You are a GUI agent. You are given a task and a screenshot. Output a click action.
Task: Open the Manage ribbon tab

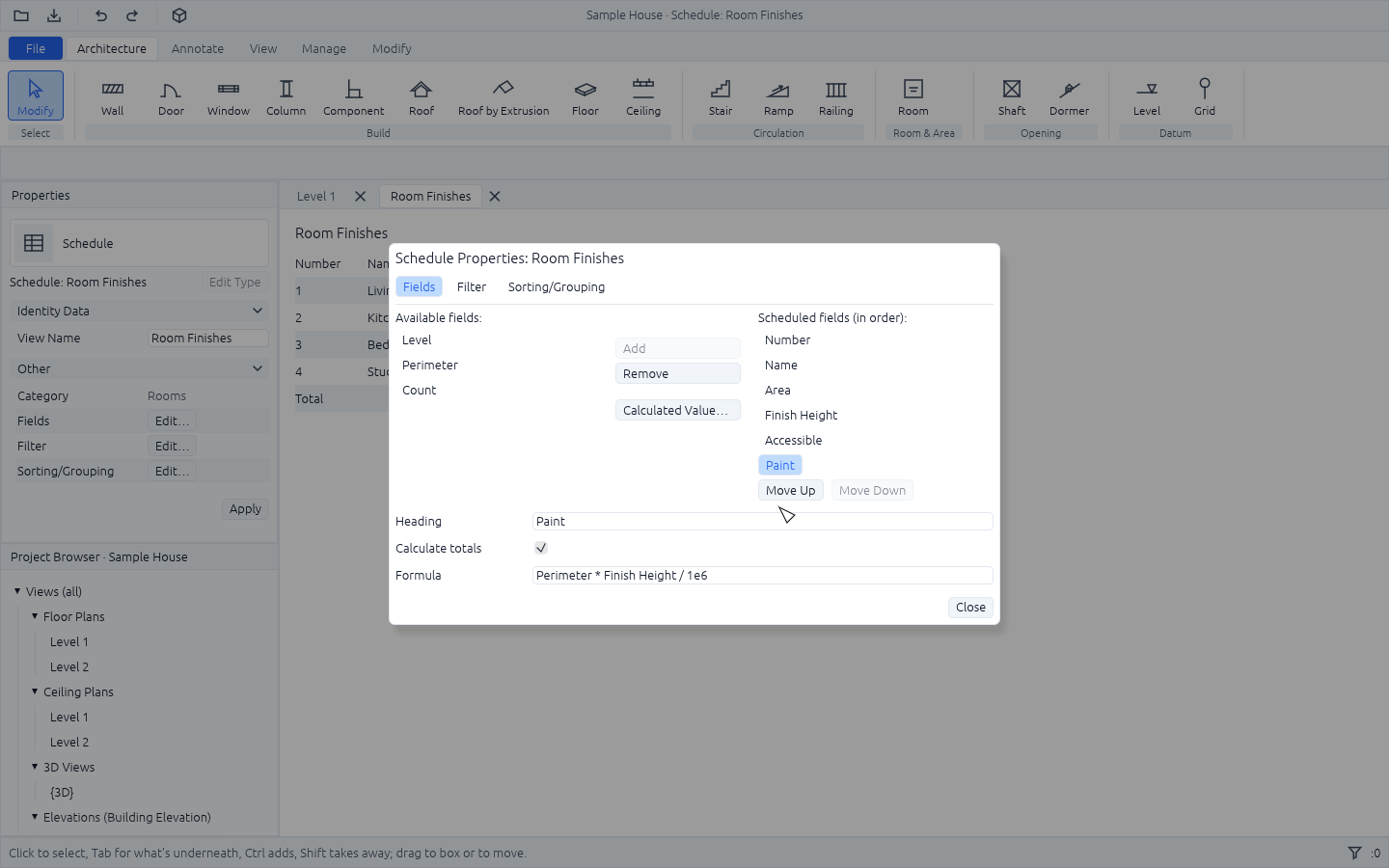(x=324, y=48)
